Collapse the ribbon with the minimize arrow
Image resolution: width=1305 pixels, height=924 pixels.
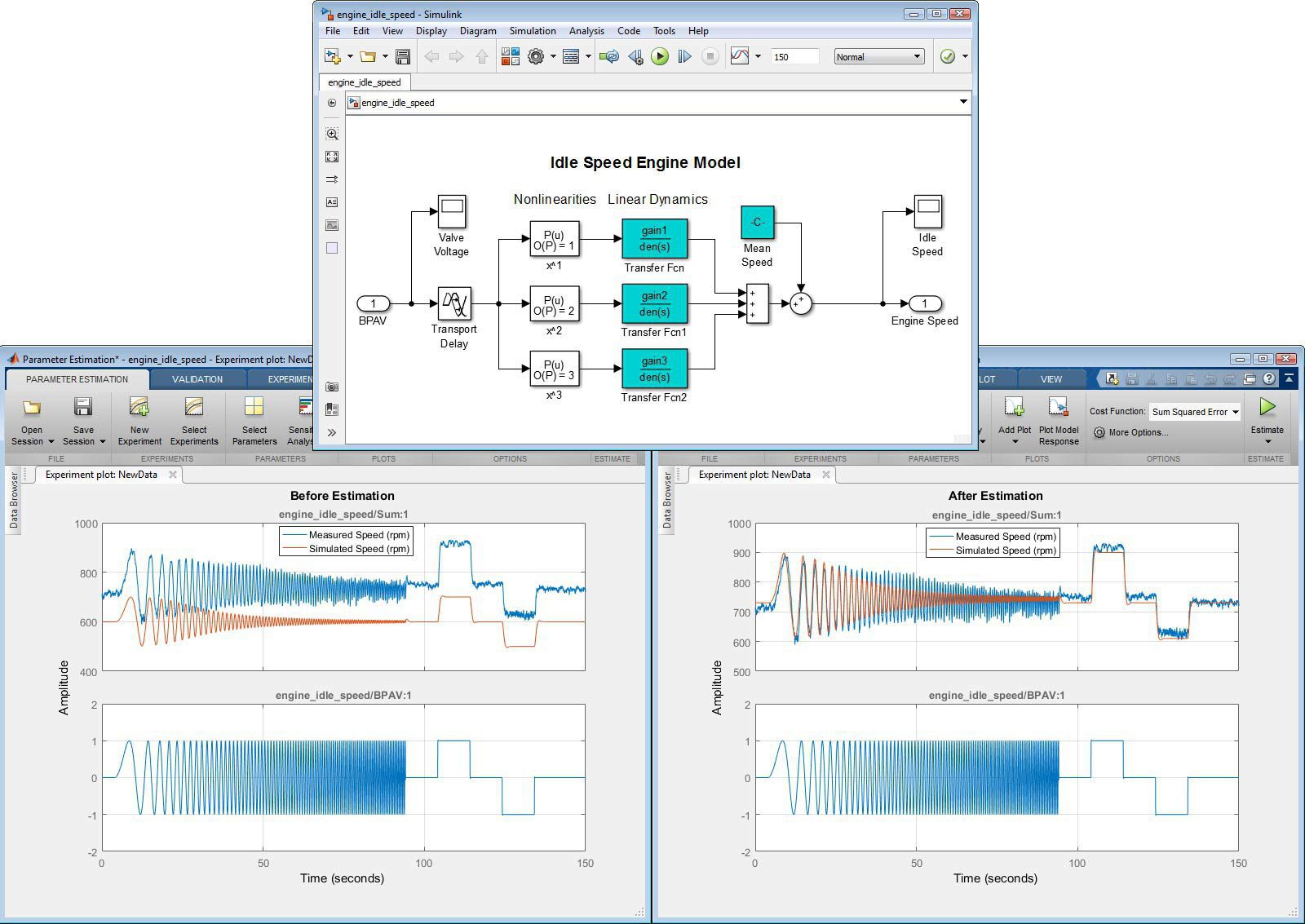[1289, 379]
